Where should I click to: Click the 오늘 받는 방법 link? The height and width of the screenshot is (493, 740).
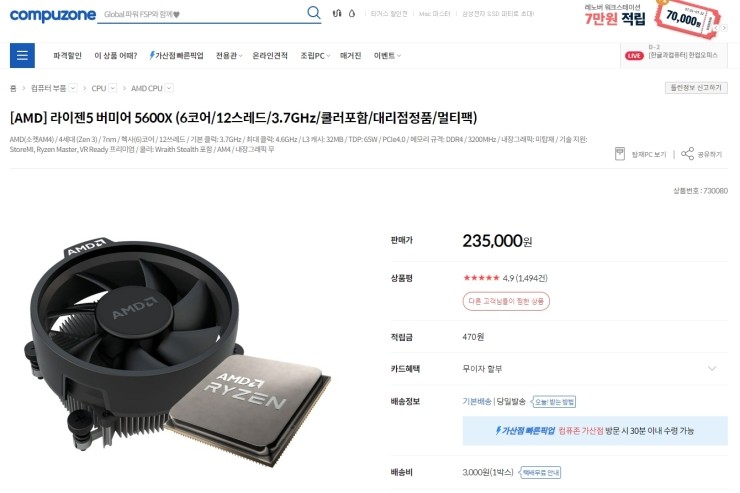tap(554, 401)
